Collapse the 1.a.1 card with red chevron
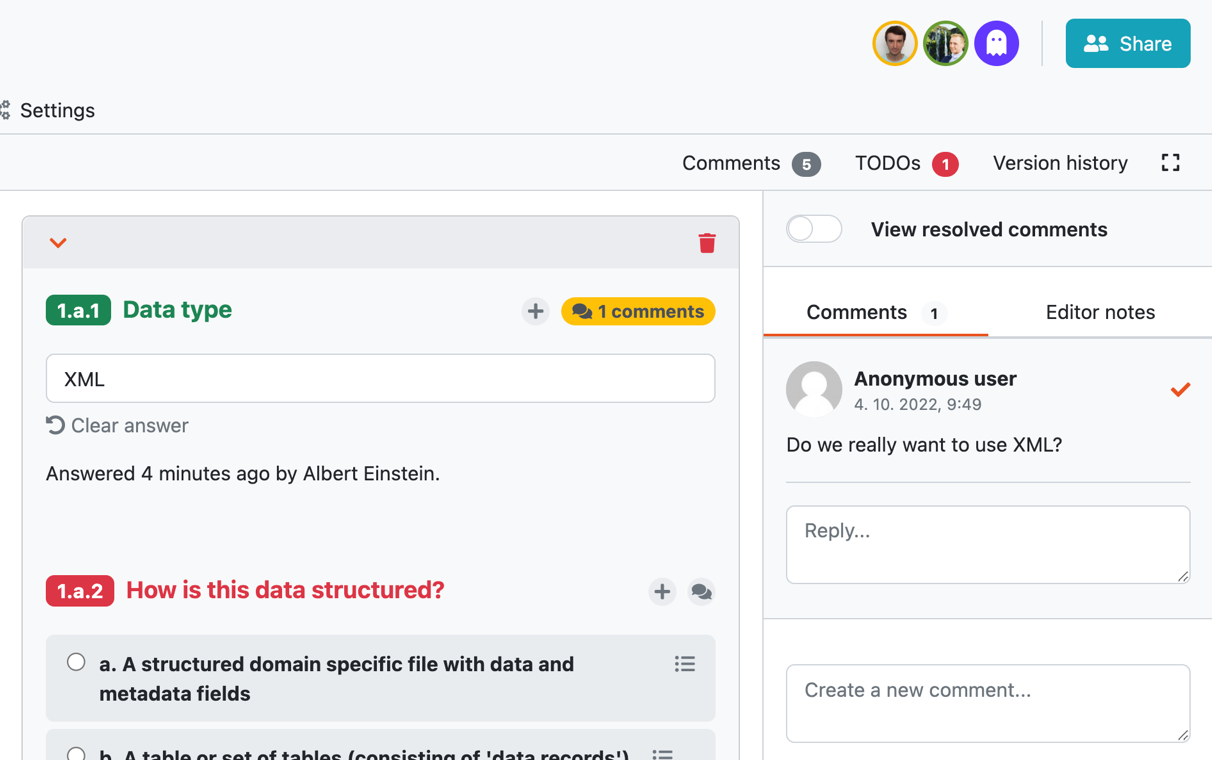The width and height of the screenshot is (1212, 760). pyautogui.click(x=57, y=242)
